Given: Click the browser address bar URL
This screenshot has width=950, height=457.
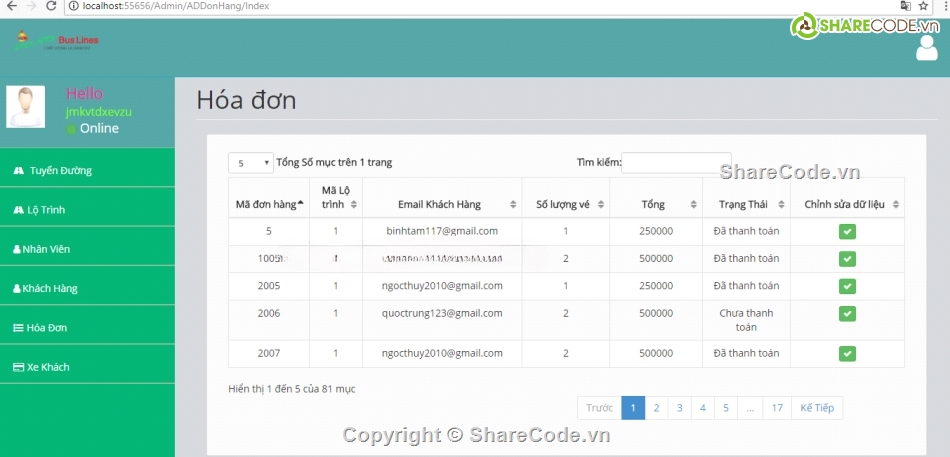Looking at the screenshot, I should (x=176, y=6).
